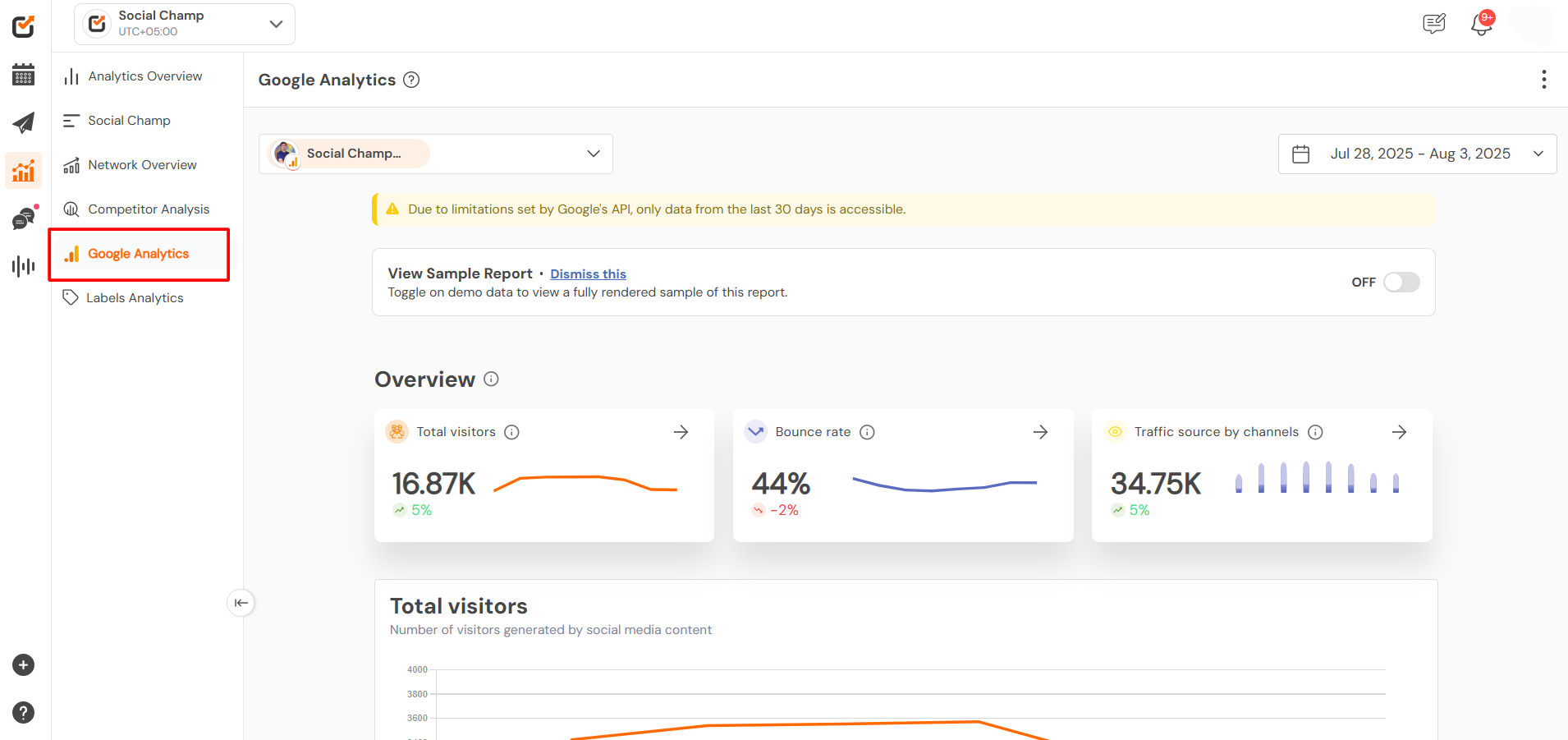Open Competitor Analysis in sidebar

149,209
